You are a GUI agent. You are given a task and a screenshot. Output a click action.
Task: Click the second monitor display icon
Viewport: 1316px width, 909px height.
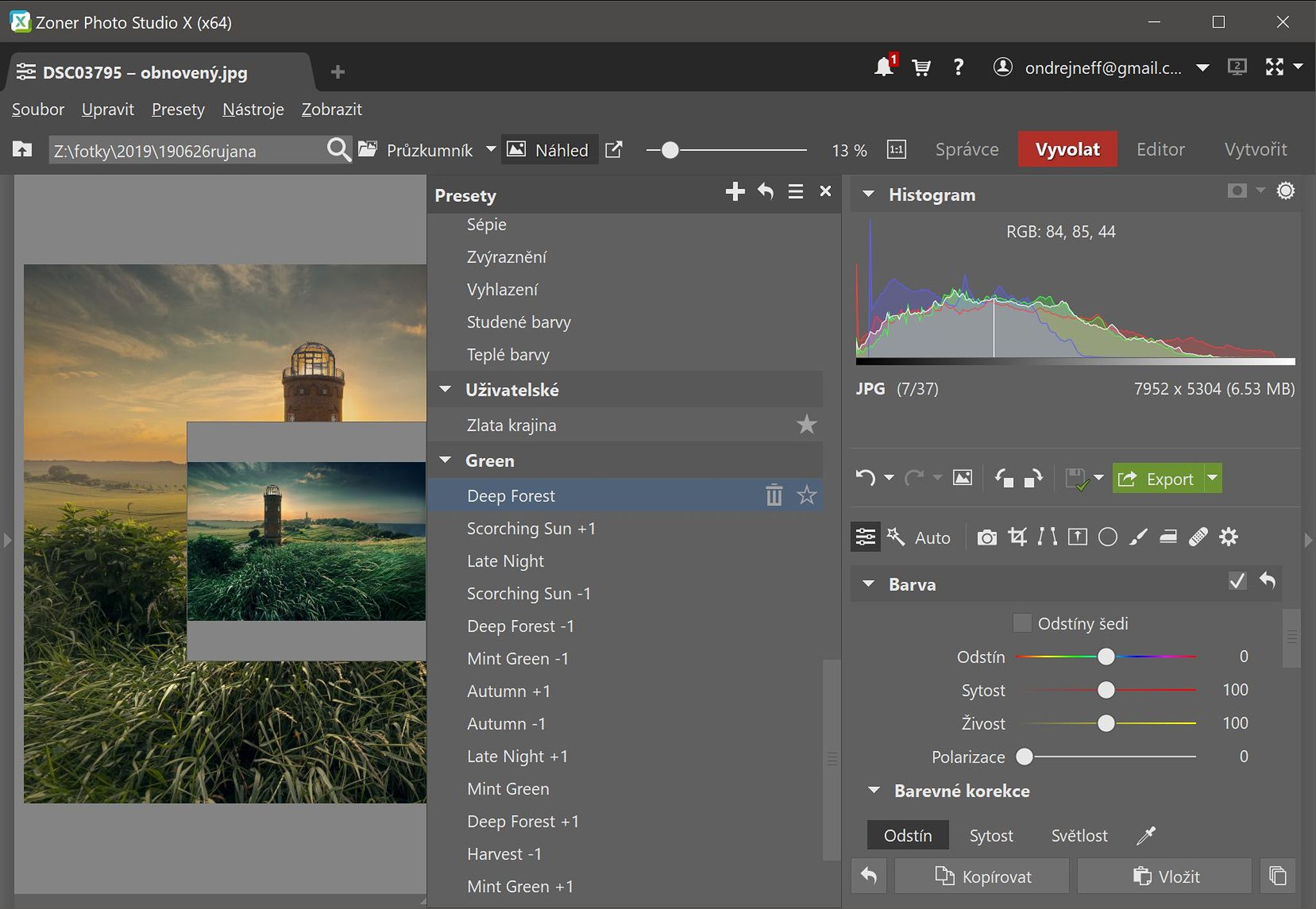click(x=1237, y=67)
